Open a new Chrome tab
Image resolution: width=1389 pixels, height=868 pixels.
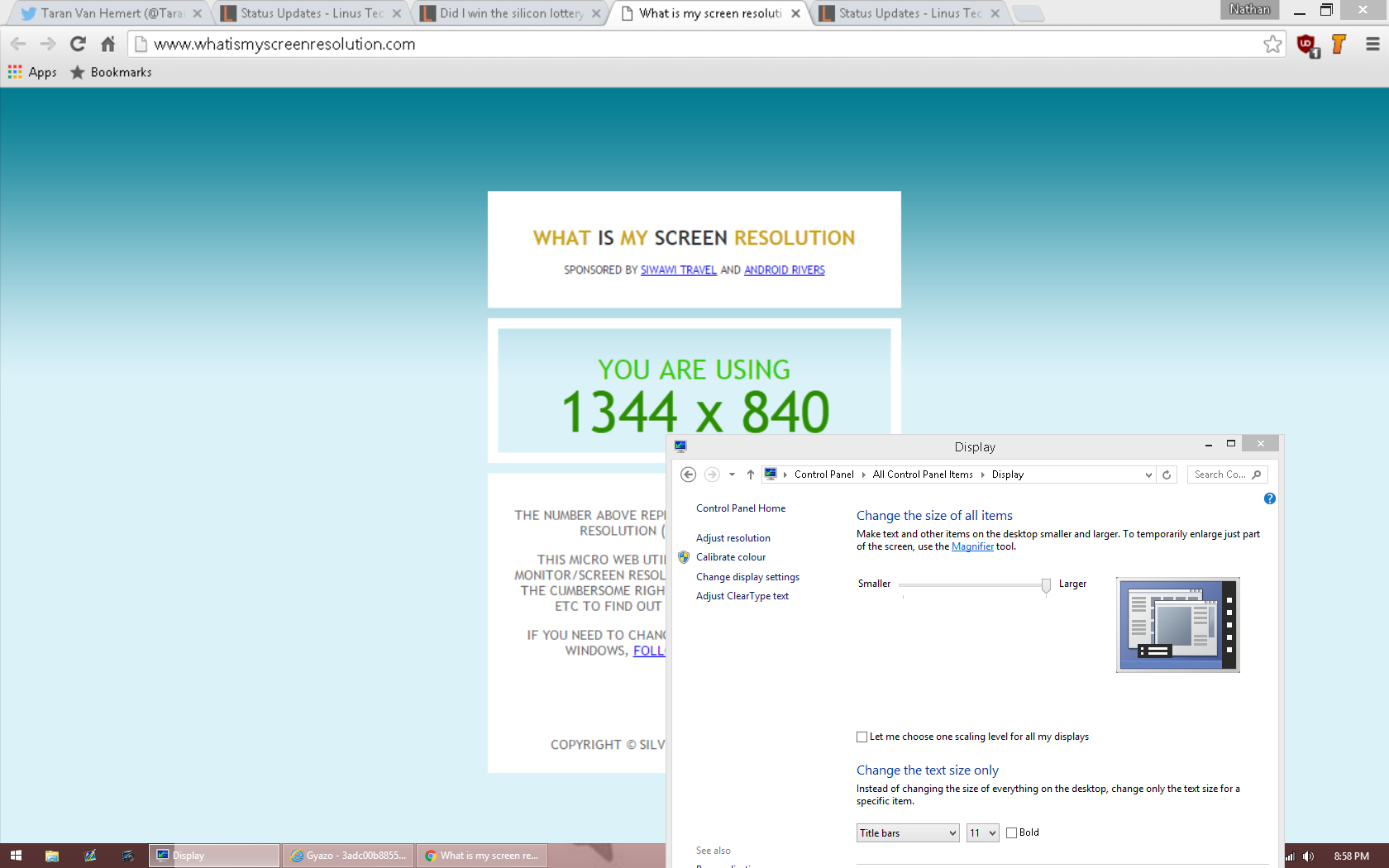pos(1028,13)
